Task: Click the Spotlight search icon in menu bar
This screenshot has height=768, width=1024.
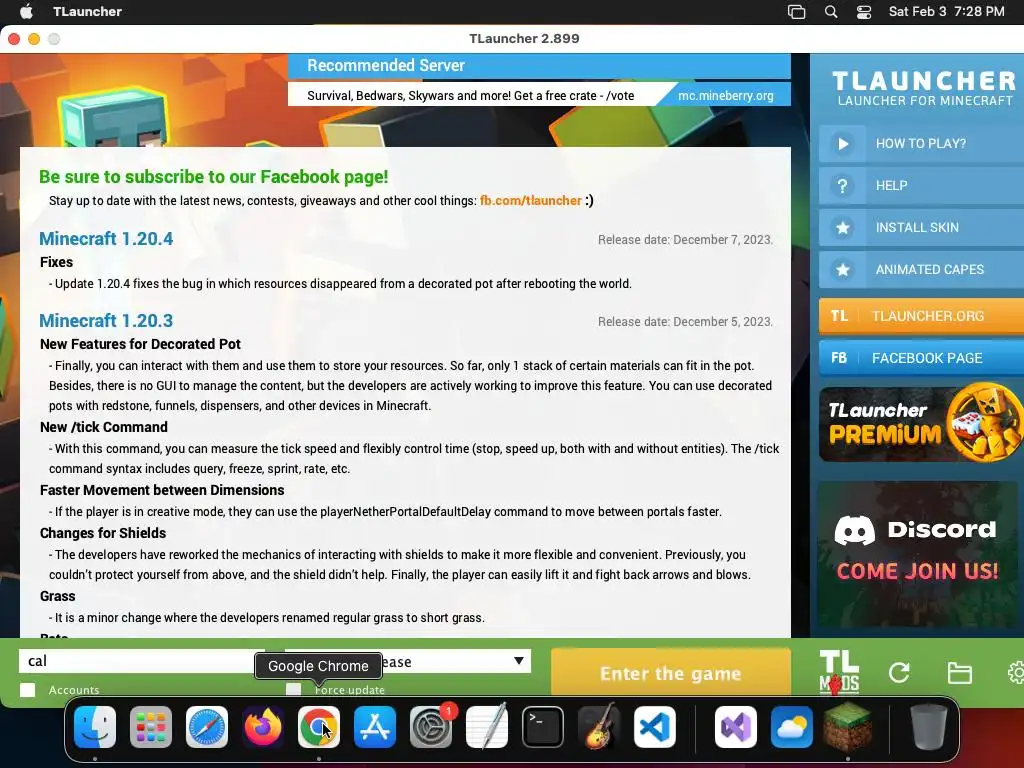Action: (x=831, y=12)
